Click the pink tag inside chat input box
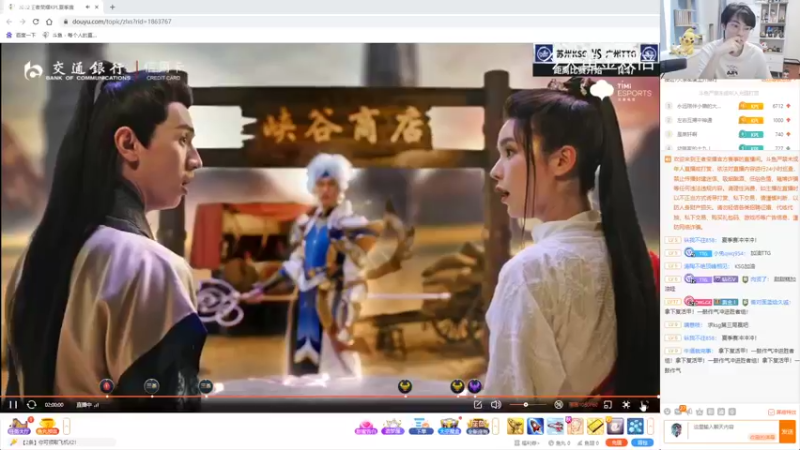800x450 pixels. point(762,437)
